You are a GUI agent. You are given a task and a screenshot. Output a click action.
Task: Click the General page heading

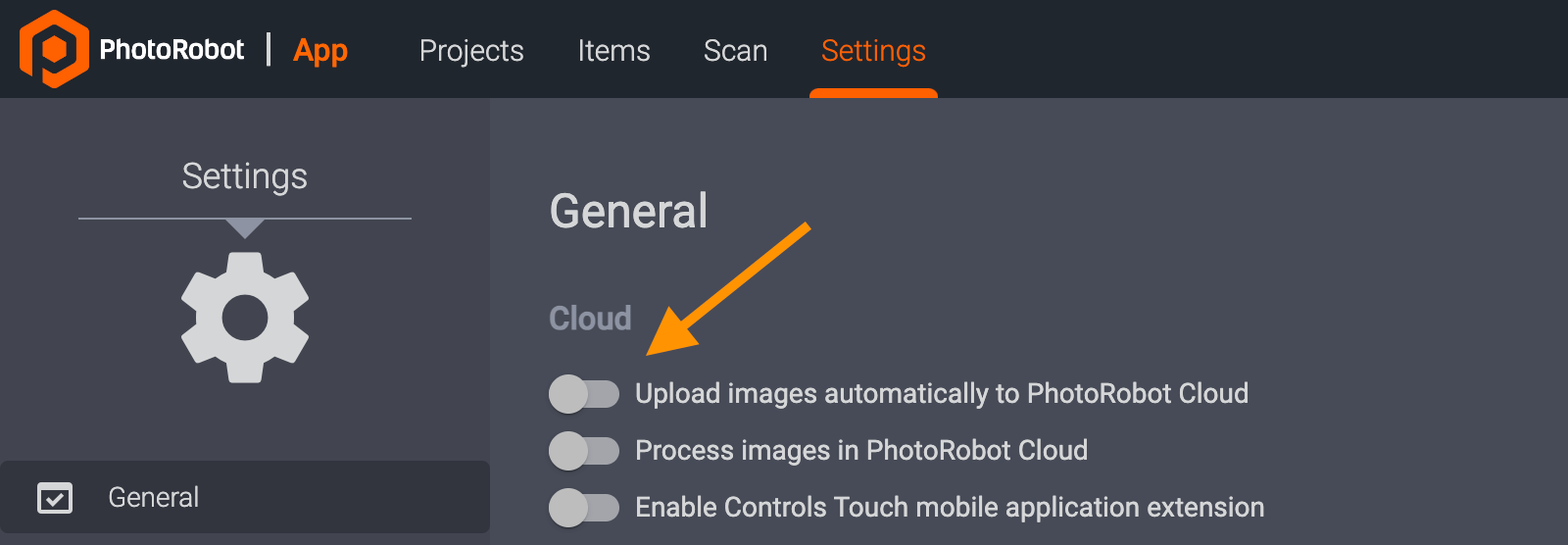click(x=628, y=211)
